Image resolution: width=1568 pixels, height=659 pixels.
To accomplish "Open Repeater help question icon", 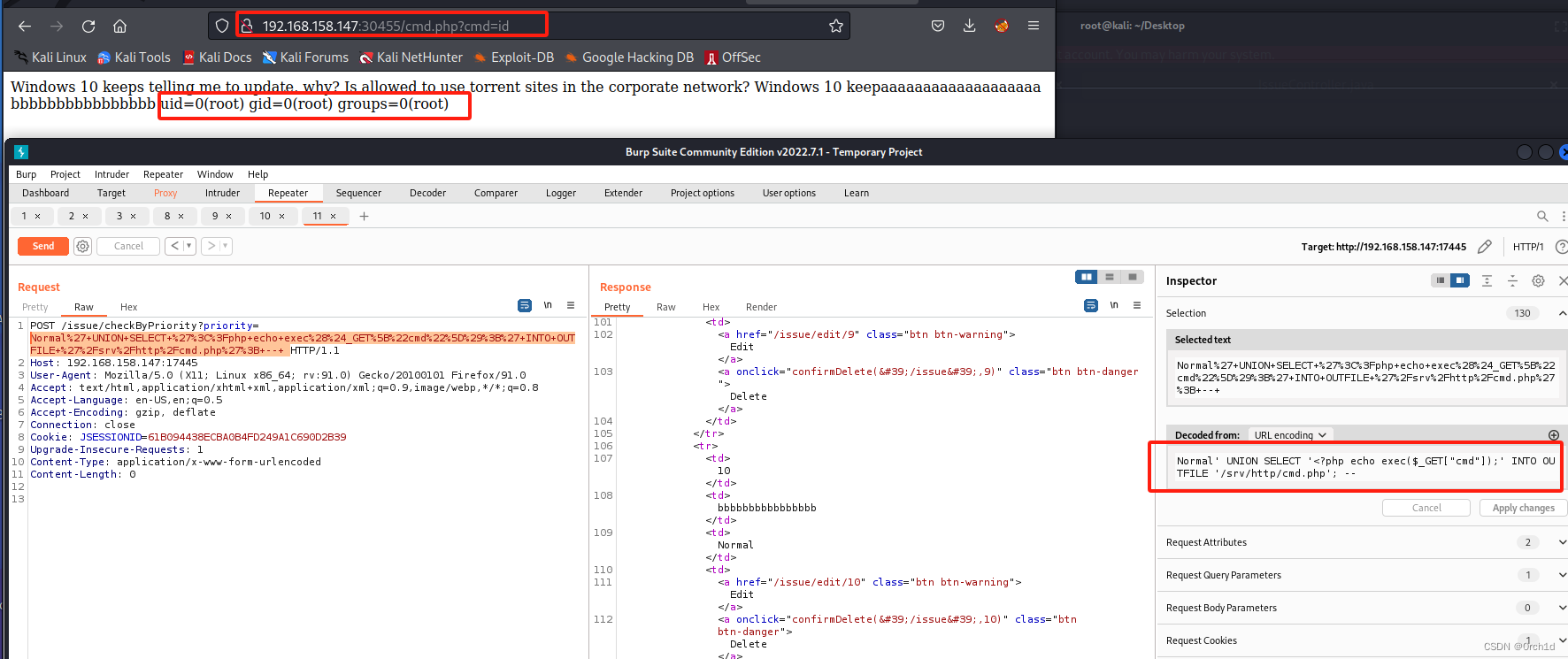I will (1562, 247).
